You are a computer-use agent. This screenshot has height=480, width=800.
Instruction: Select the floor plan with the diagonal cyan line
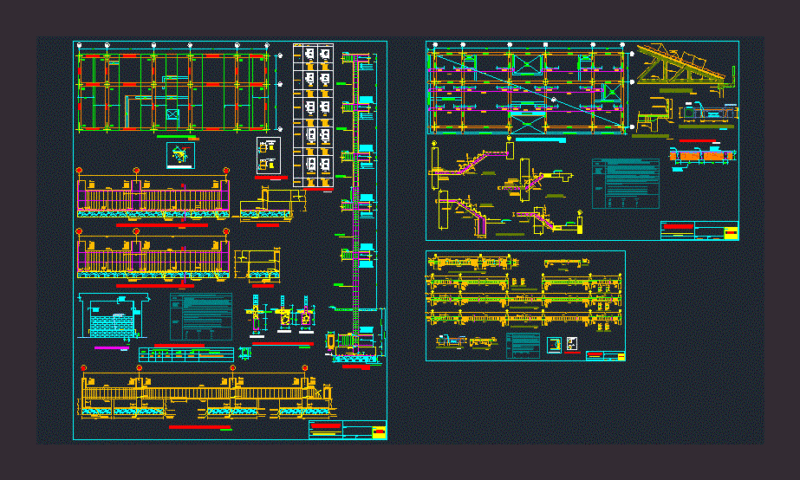(530, 89)
